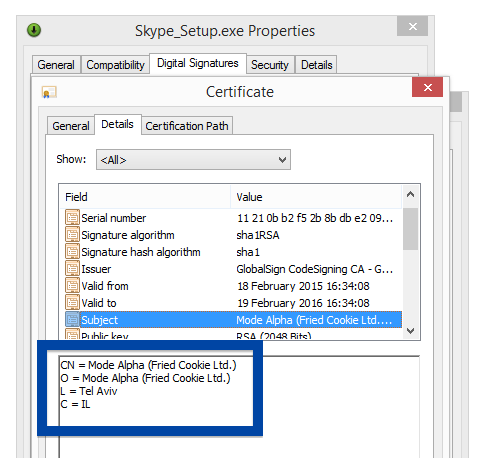Click the GlobalSign CodeSigning CA value

point(315,269)
